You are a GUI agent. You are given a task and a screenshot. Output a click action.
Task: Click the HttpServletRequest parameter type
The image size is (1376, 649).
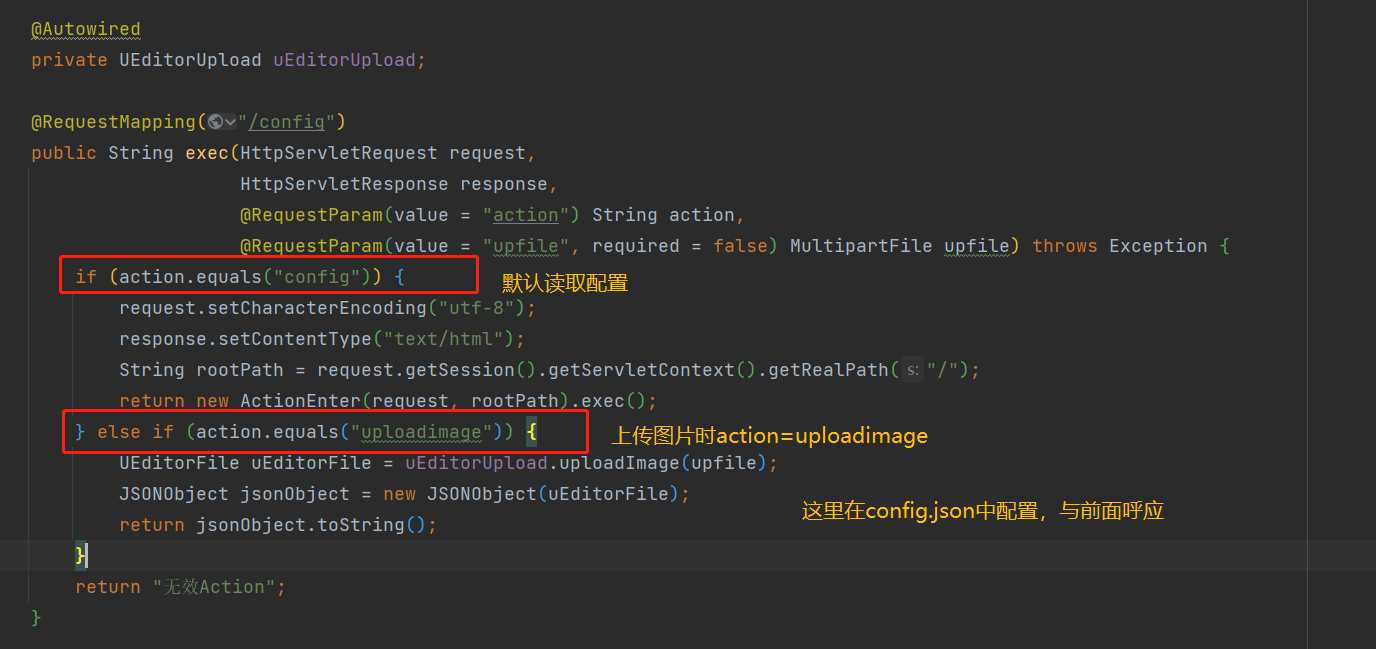pyautogui.click(x=339, y=153)
